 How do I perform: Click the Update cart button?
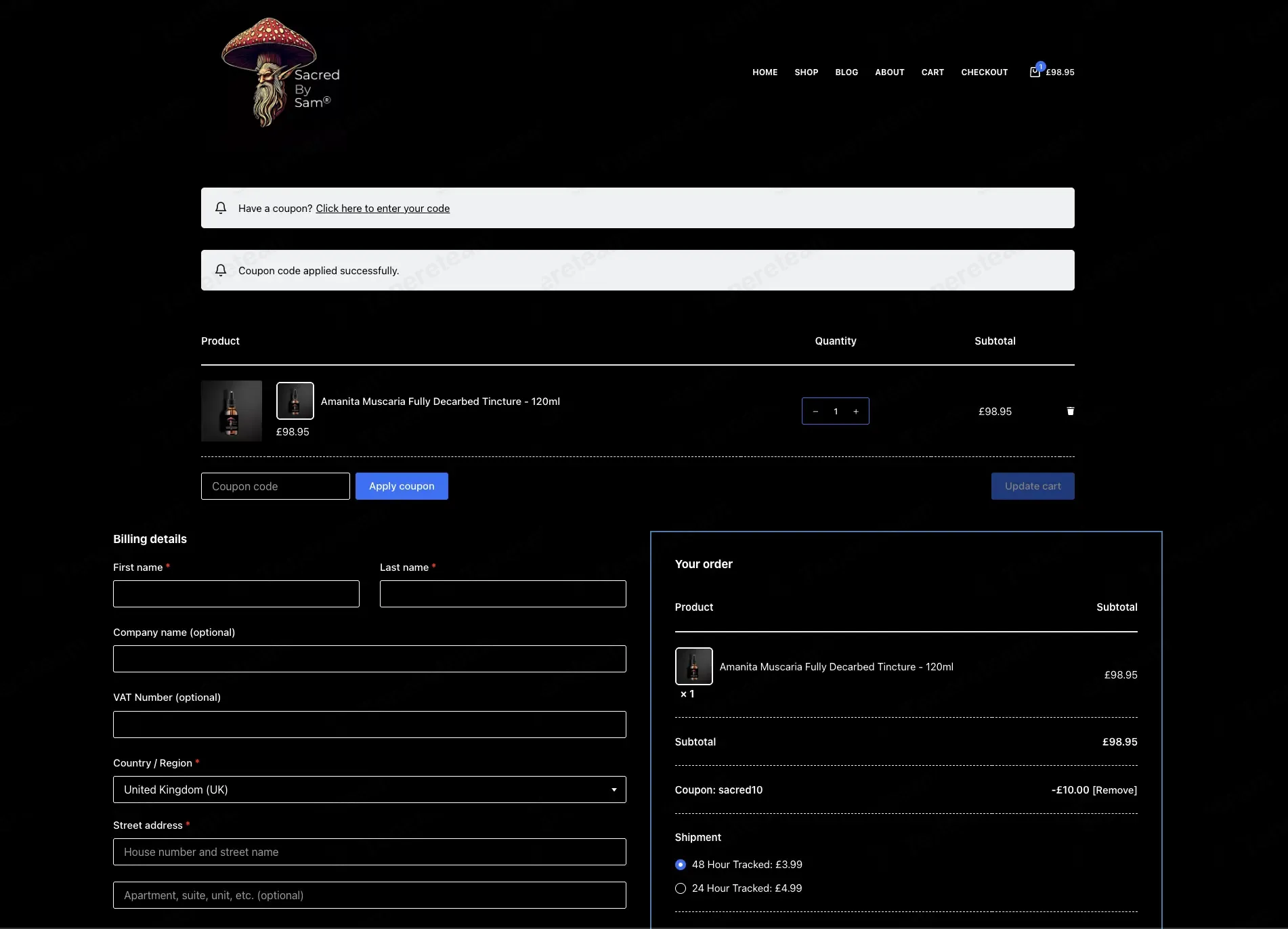pyautogui.click(x=1033, y=486)
